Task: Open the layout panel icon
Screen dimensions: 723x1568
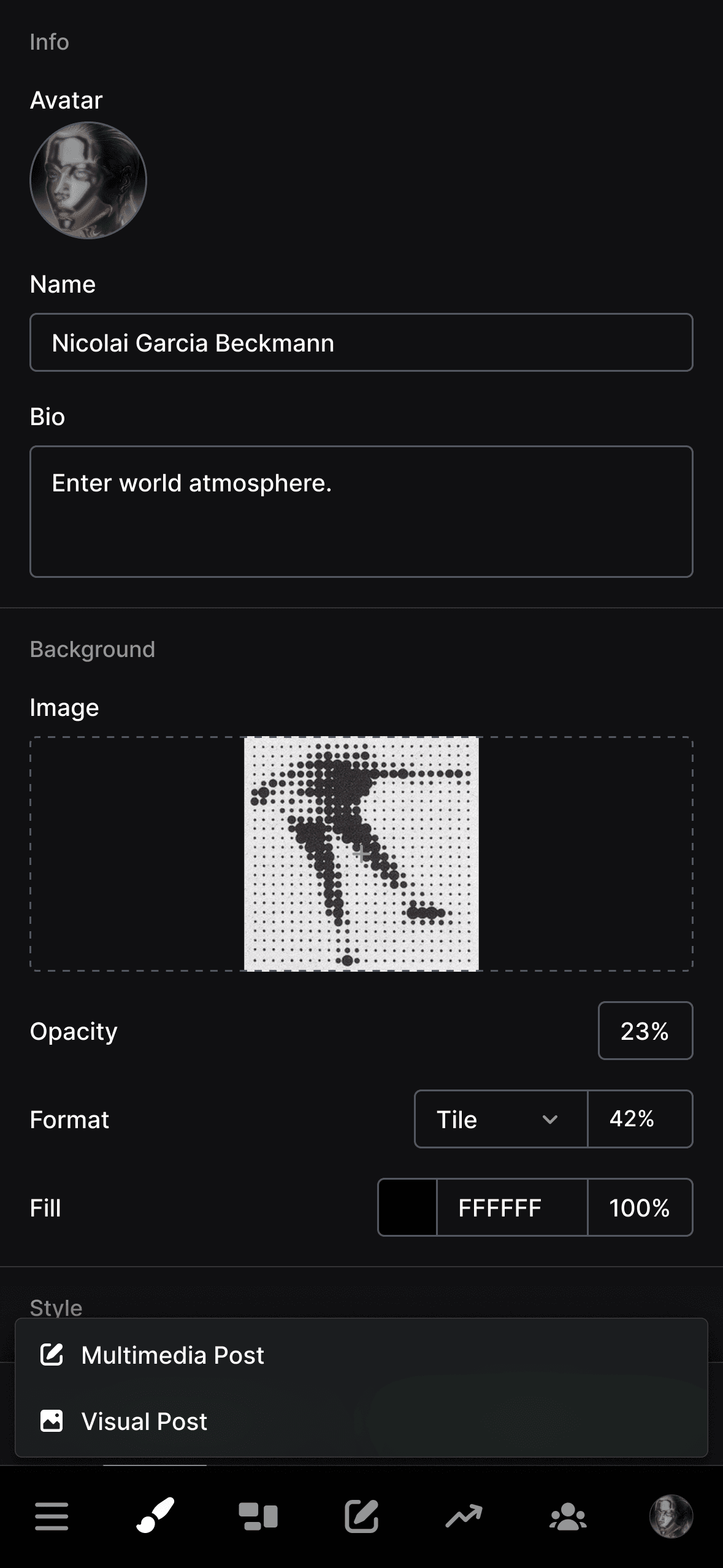Action: (x=258, y=1516)
